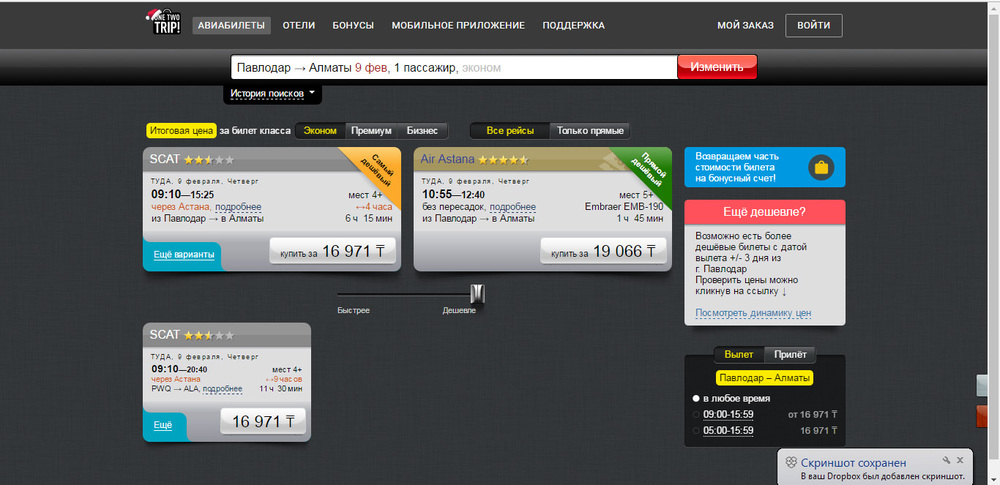Select the 'в любое время' radio option
The width and height of the screenshot is (1000, 485).
(696, 398)
